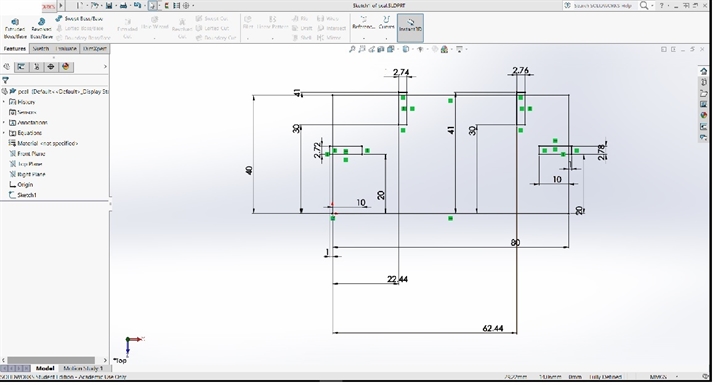Click the Open document icon
This screenshot has width=715, height=385.
tap(94, 5)
